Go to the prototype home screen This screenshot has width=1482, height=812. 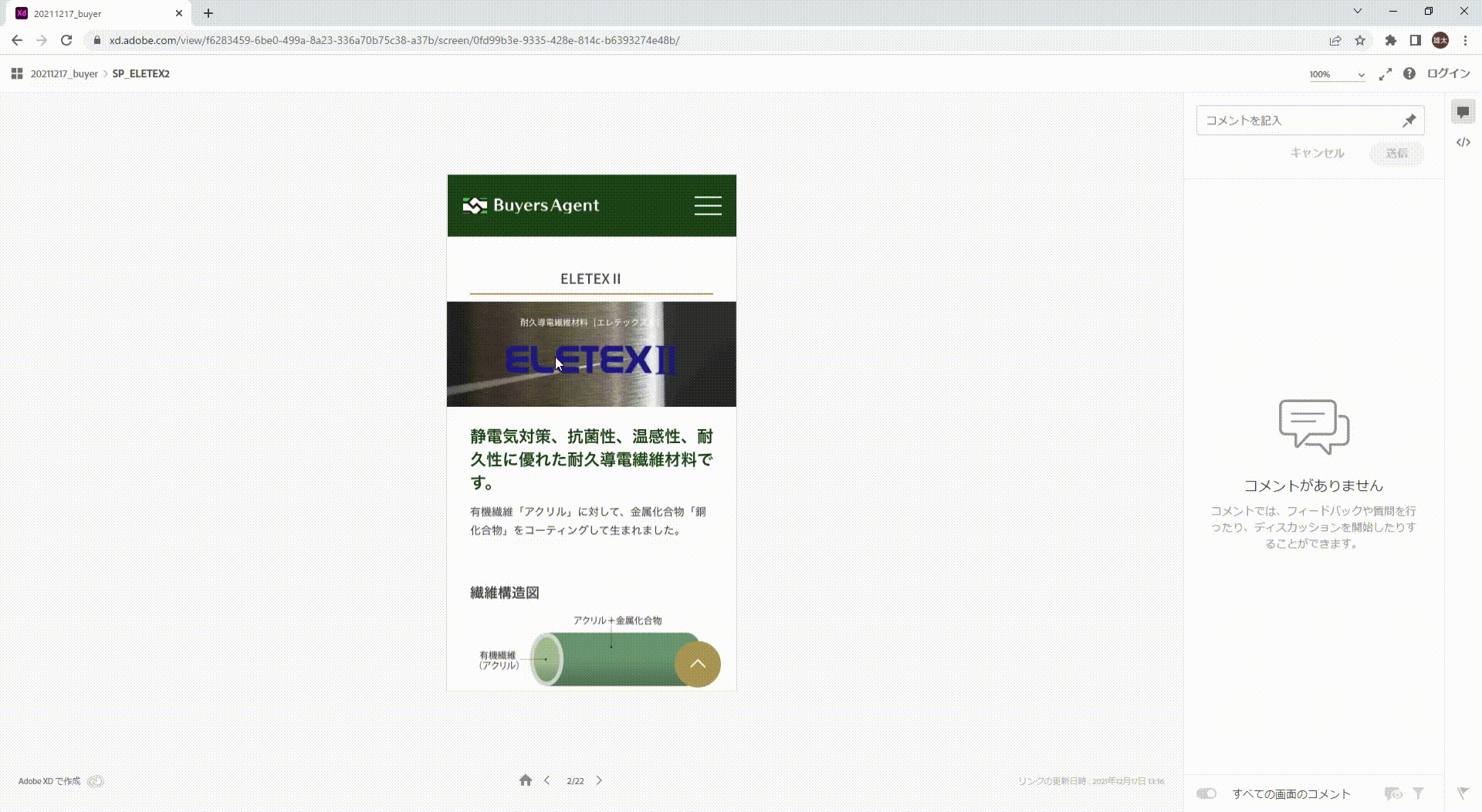[526, 780]
